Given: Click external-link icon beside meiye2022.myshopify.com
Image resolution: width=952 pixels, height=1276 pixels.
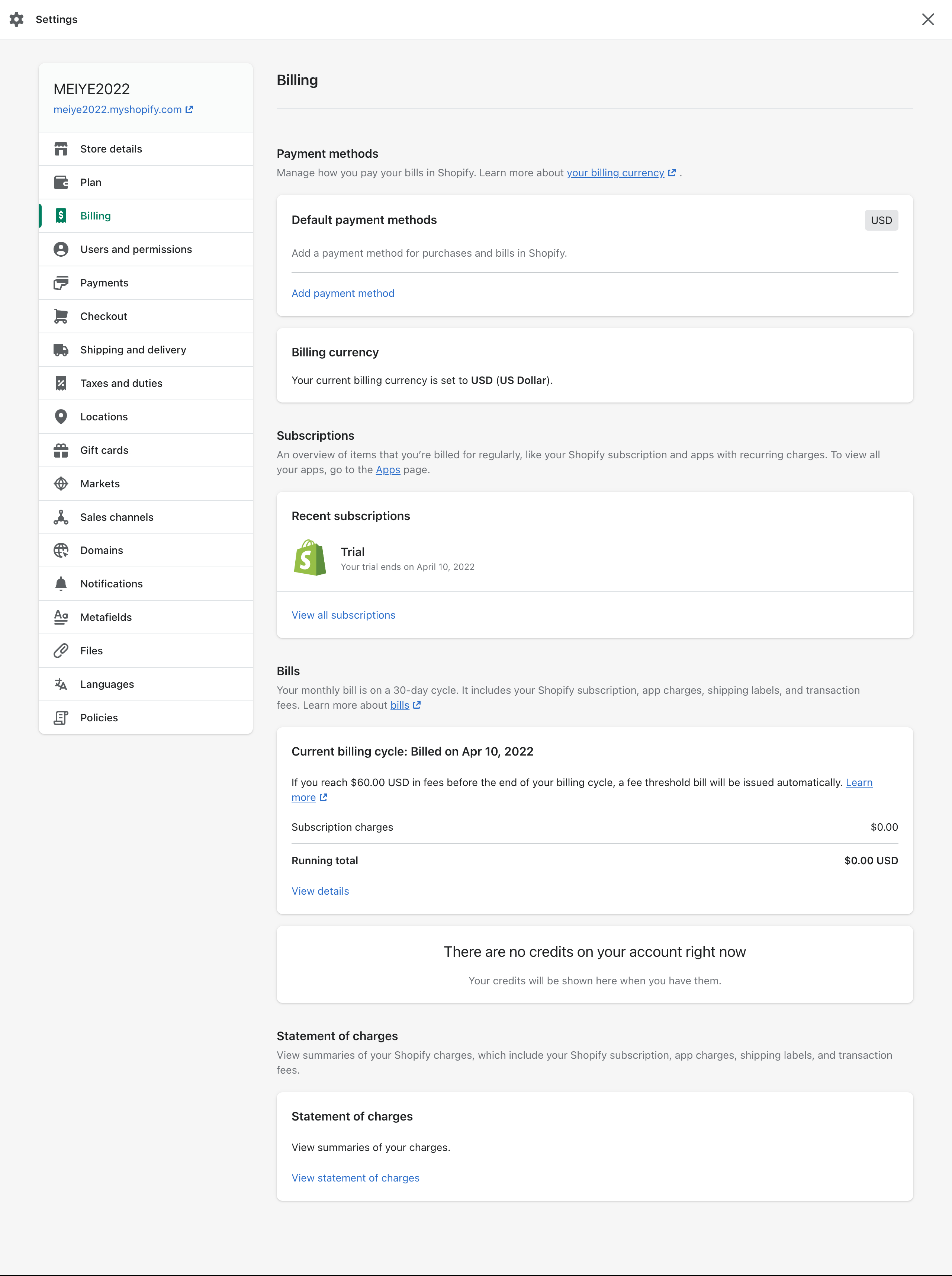Looking at the screenshot, I should [x=189, y=109].
